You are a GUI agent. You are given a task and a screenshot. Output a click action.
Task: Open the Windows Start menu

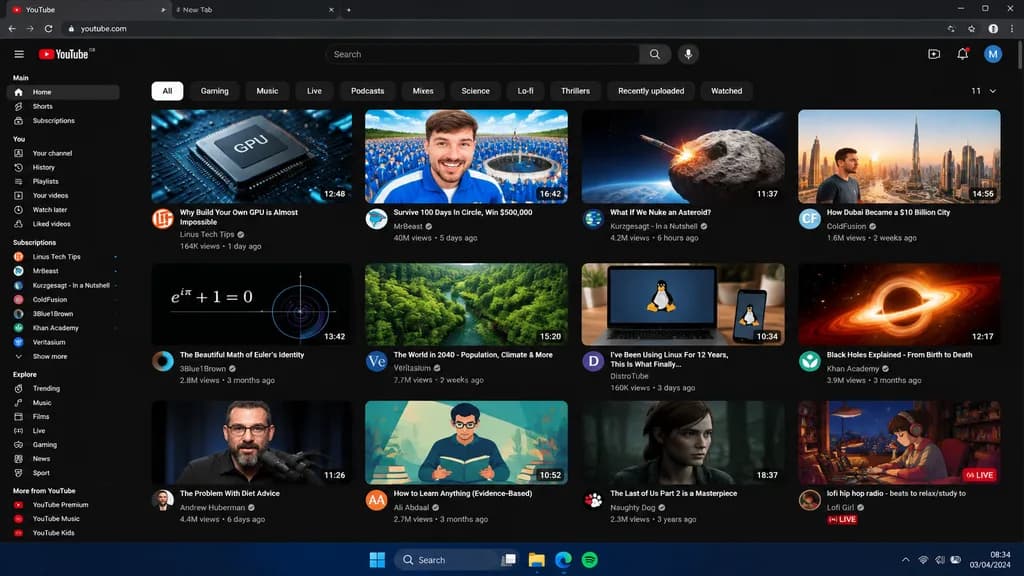click(x=377, y=560)
